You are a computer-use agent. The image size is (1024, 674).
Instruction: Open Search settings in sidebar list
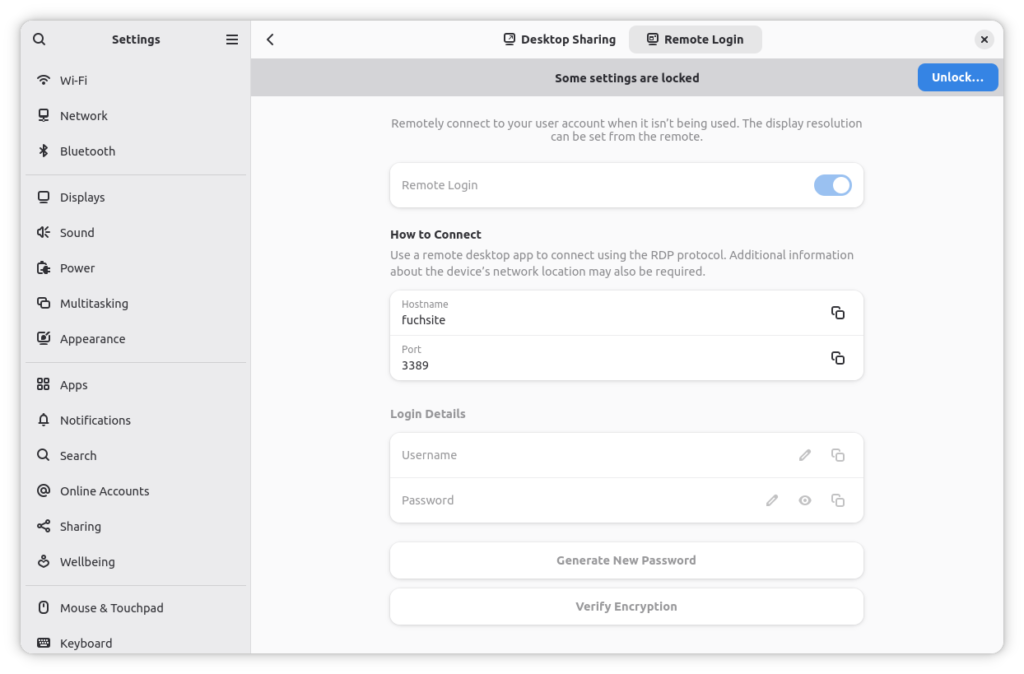[x=136, y=455]
